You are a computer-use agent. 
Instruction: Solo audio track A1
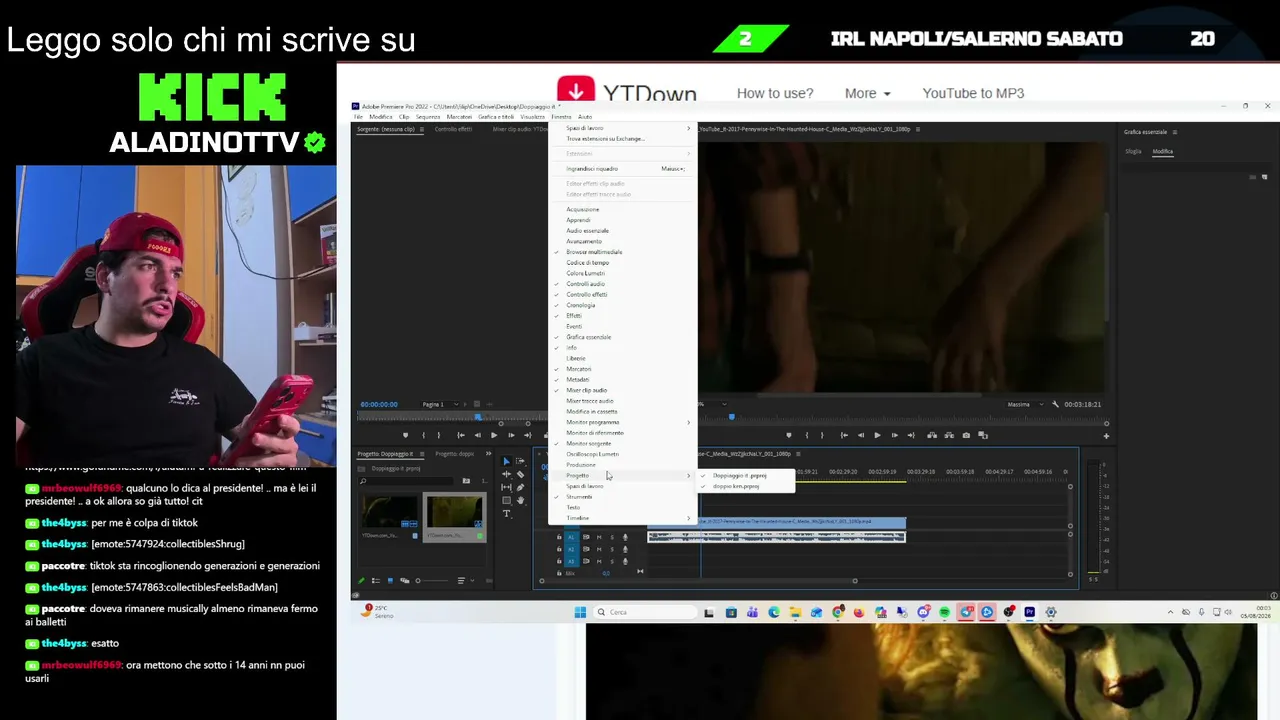pos(612,537)
